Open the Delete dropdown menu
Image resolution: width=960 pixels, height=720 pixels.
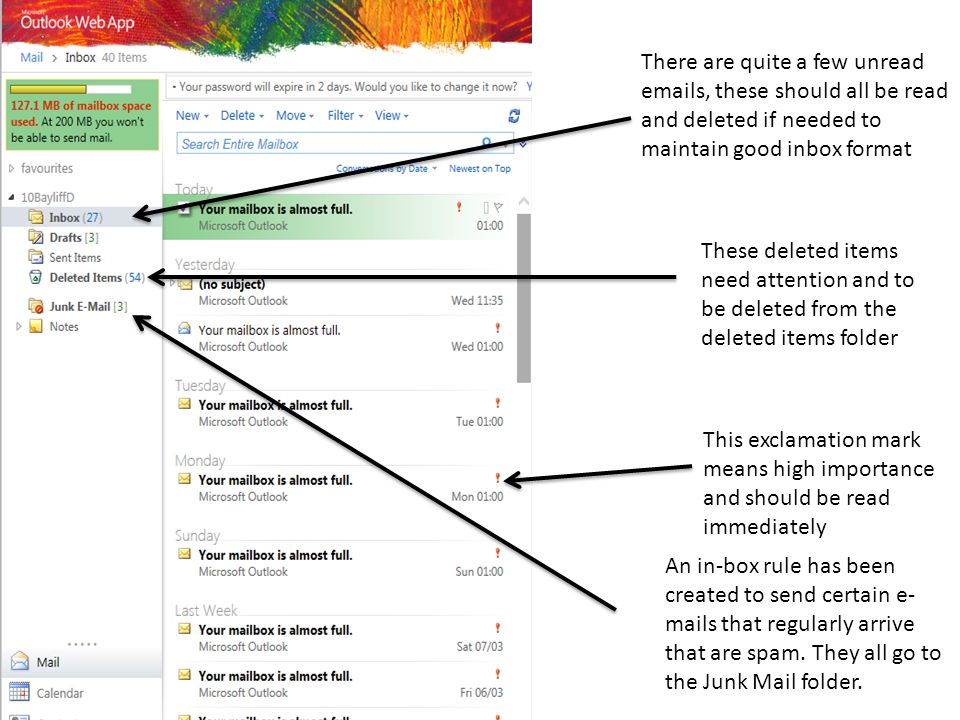pos(242,115)
